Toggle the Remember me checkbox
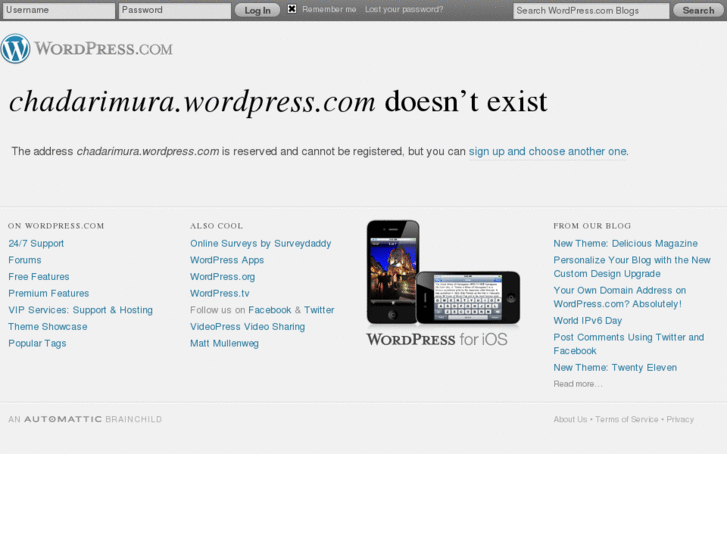Screen dimensions: 727x545 pyautogui.click(x=292, y=9)
